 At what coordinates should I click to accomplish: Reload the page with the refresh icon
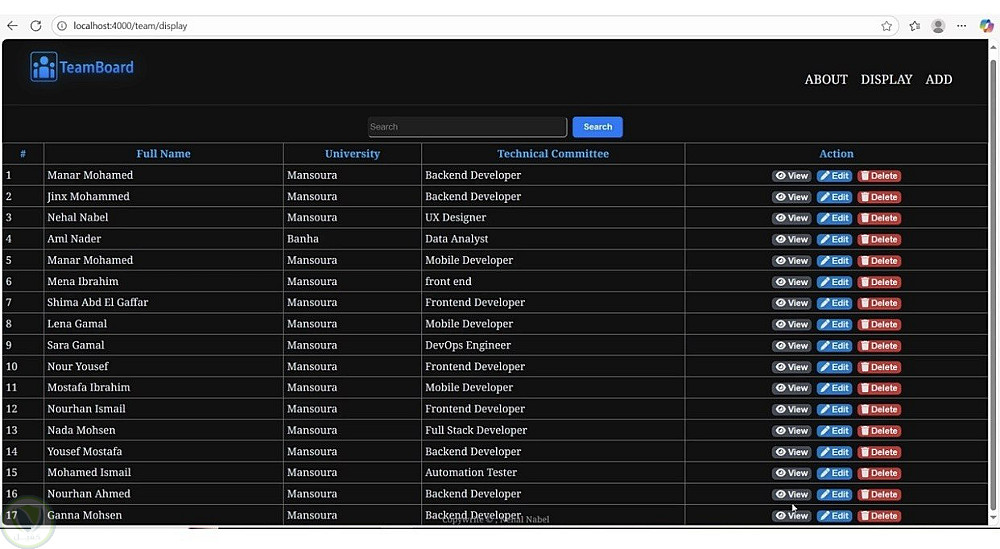(x=36, y=26)
